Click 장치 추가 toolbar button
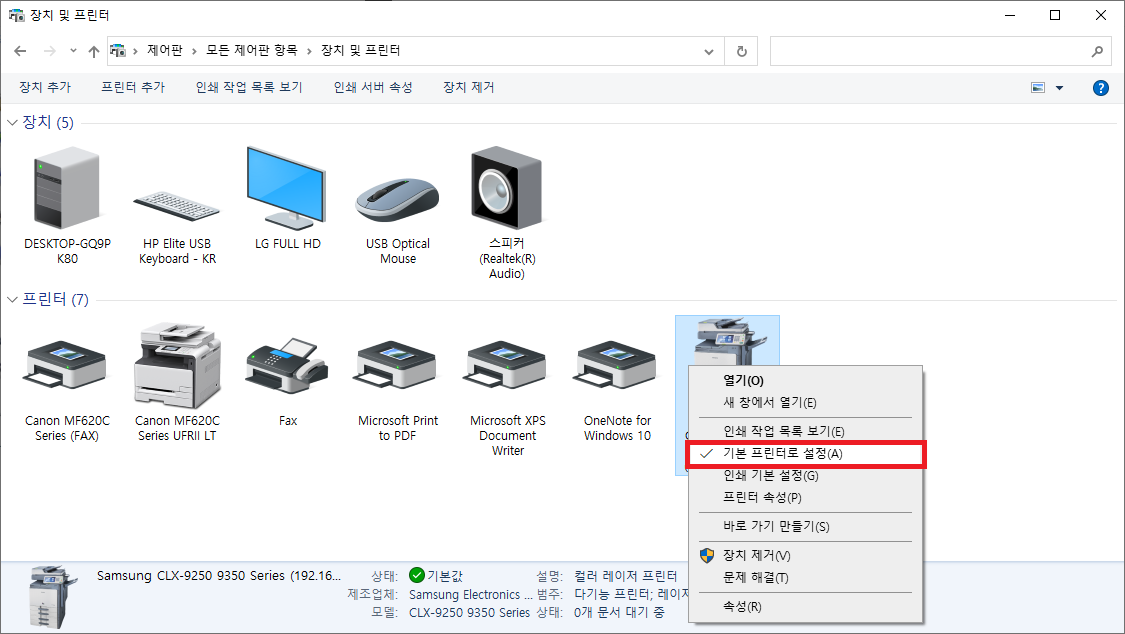This screenshot has width=1125, height=634. tap(45, 87)
